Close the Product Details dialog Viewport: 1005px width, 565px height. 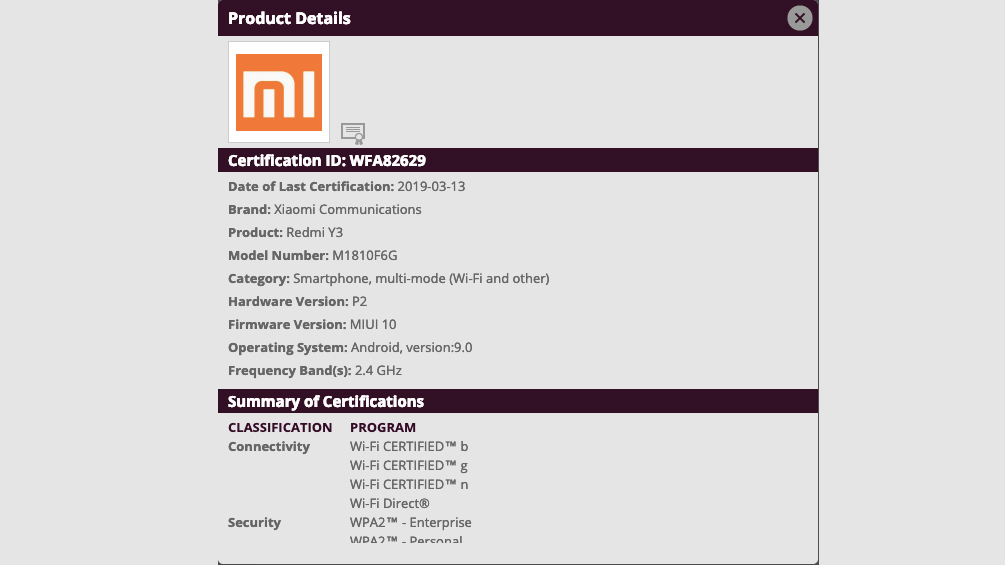click(x=799, y=18)
